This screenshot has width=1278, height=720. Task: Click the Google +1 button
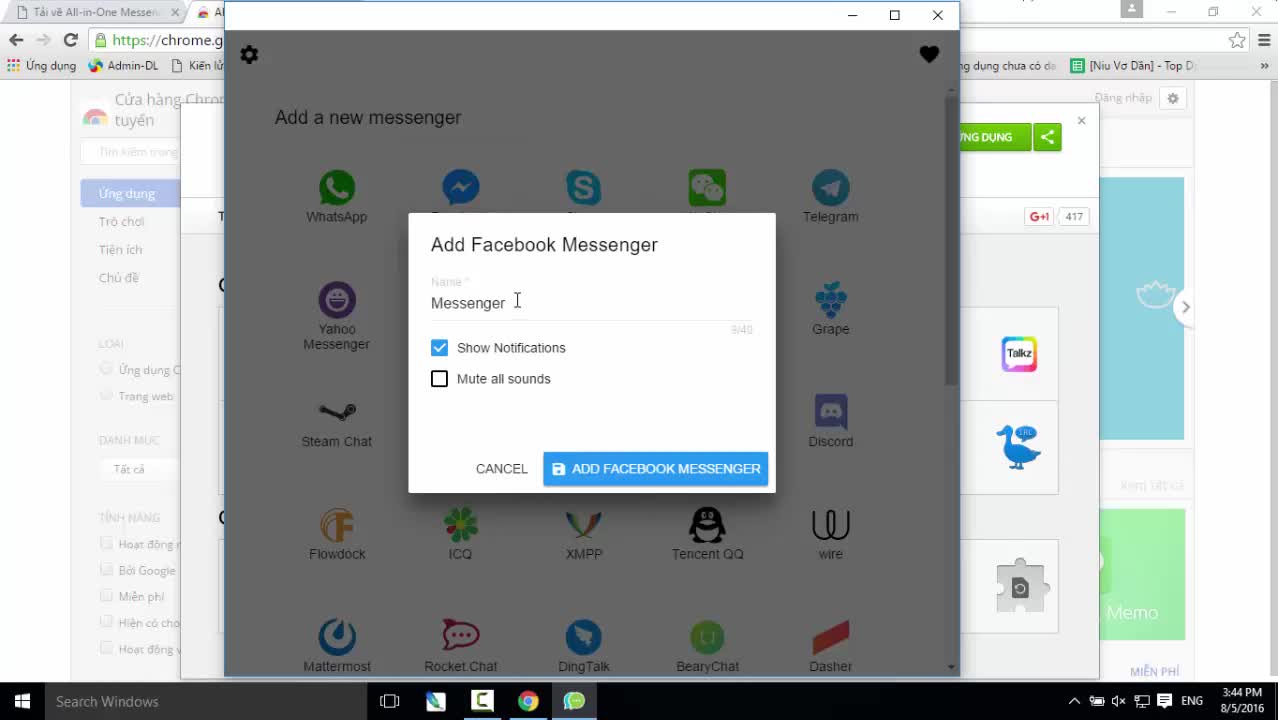(x=1039, y=217)
